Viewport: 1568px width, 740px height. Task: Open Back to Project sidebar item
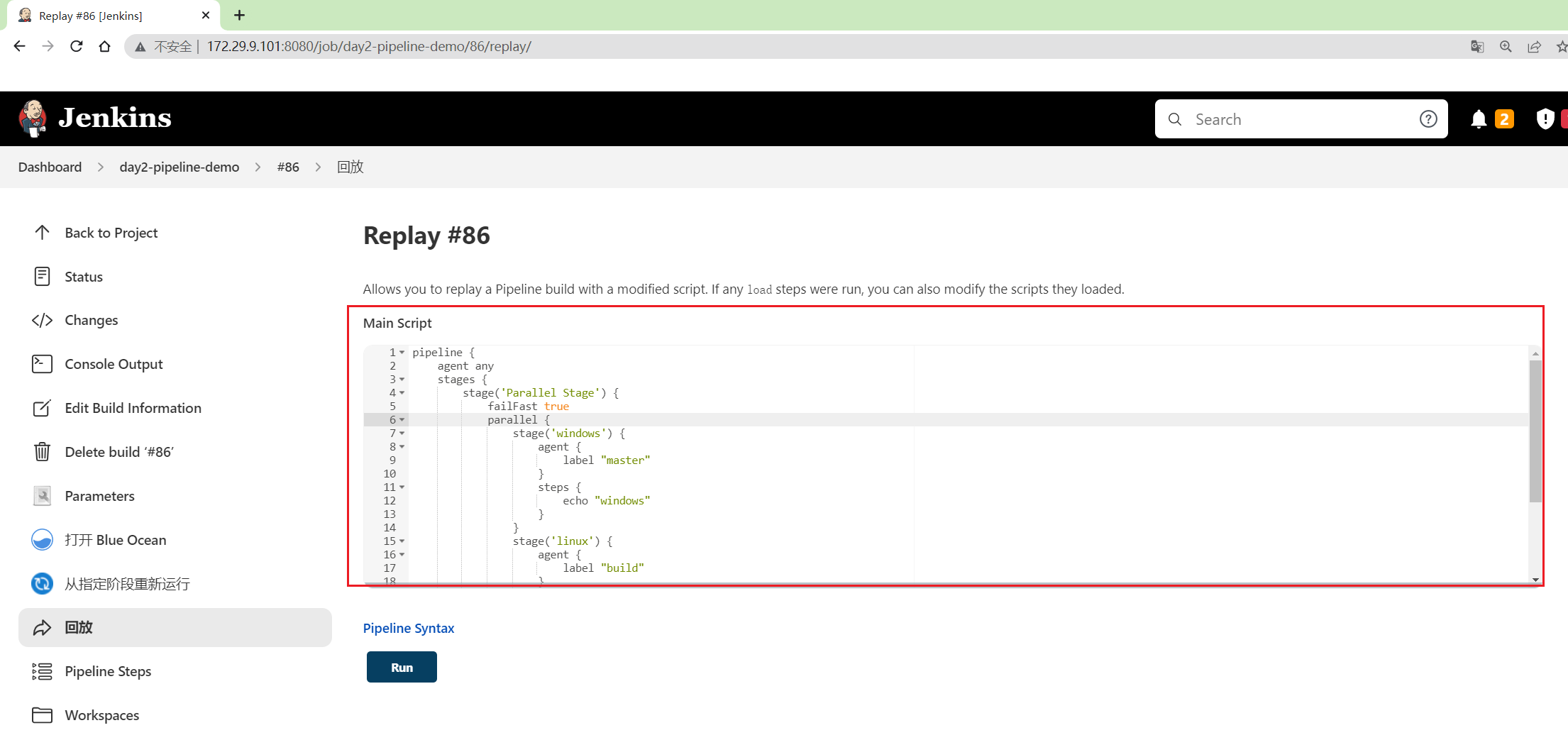coord(175,233)
